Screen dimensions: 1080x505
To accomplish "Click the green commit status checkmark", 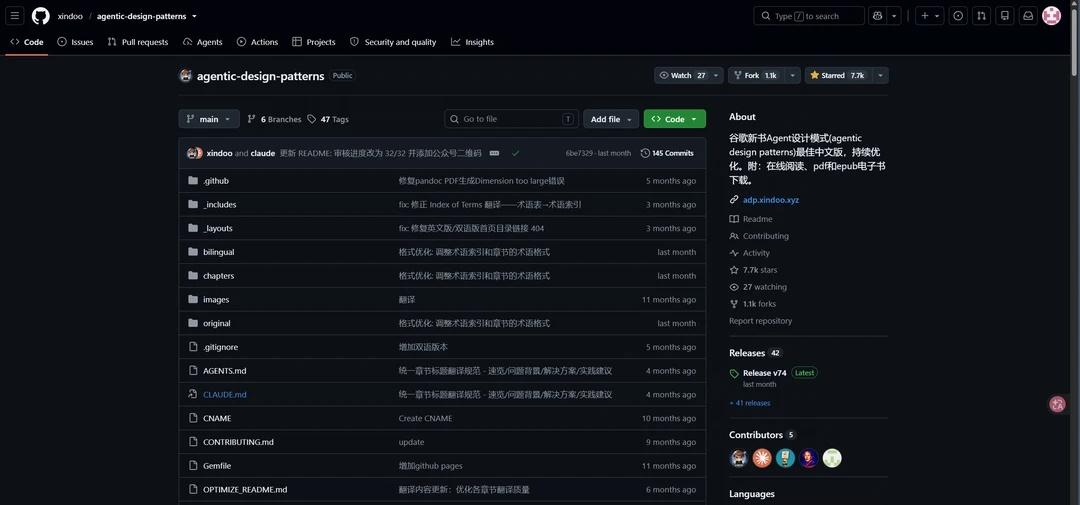I will pos(515,153).
